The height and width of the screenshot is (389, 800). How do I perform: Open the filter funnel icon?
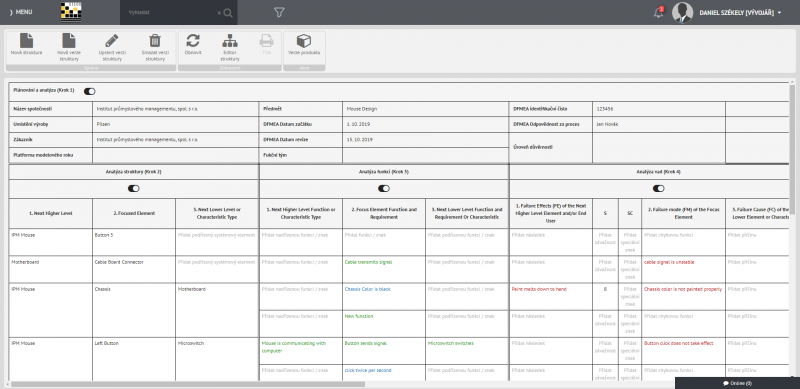(x=279, y=12)
